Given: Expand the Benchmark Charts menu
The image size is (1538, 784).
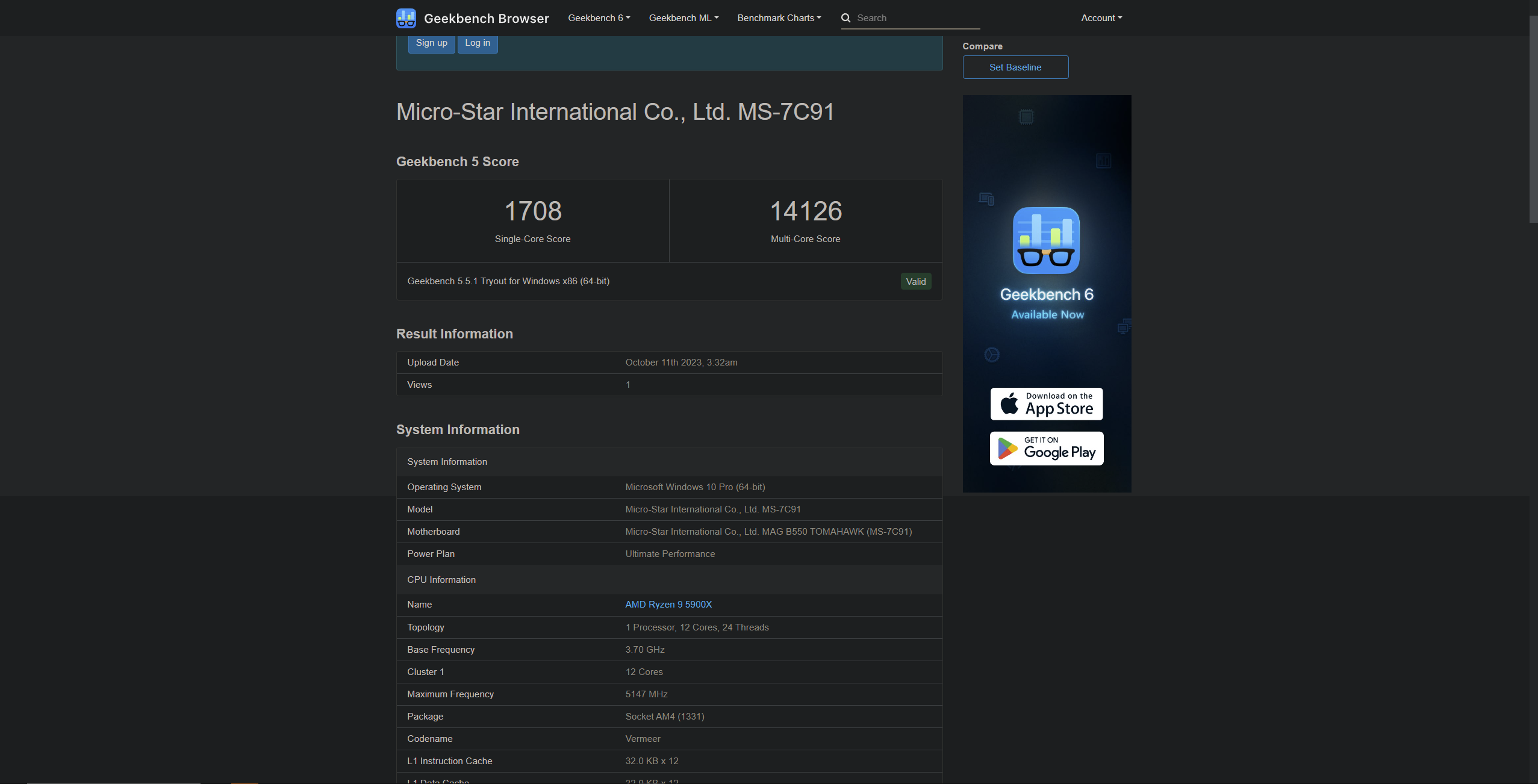Looking at the screenshot, I should tap(779, 18).
